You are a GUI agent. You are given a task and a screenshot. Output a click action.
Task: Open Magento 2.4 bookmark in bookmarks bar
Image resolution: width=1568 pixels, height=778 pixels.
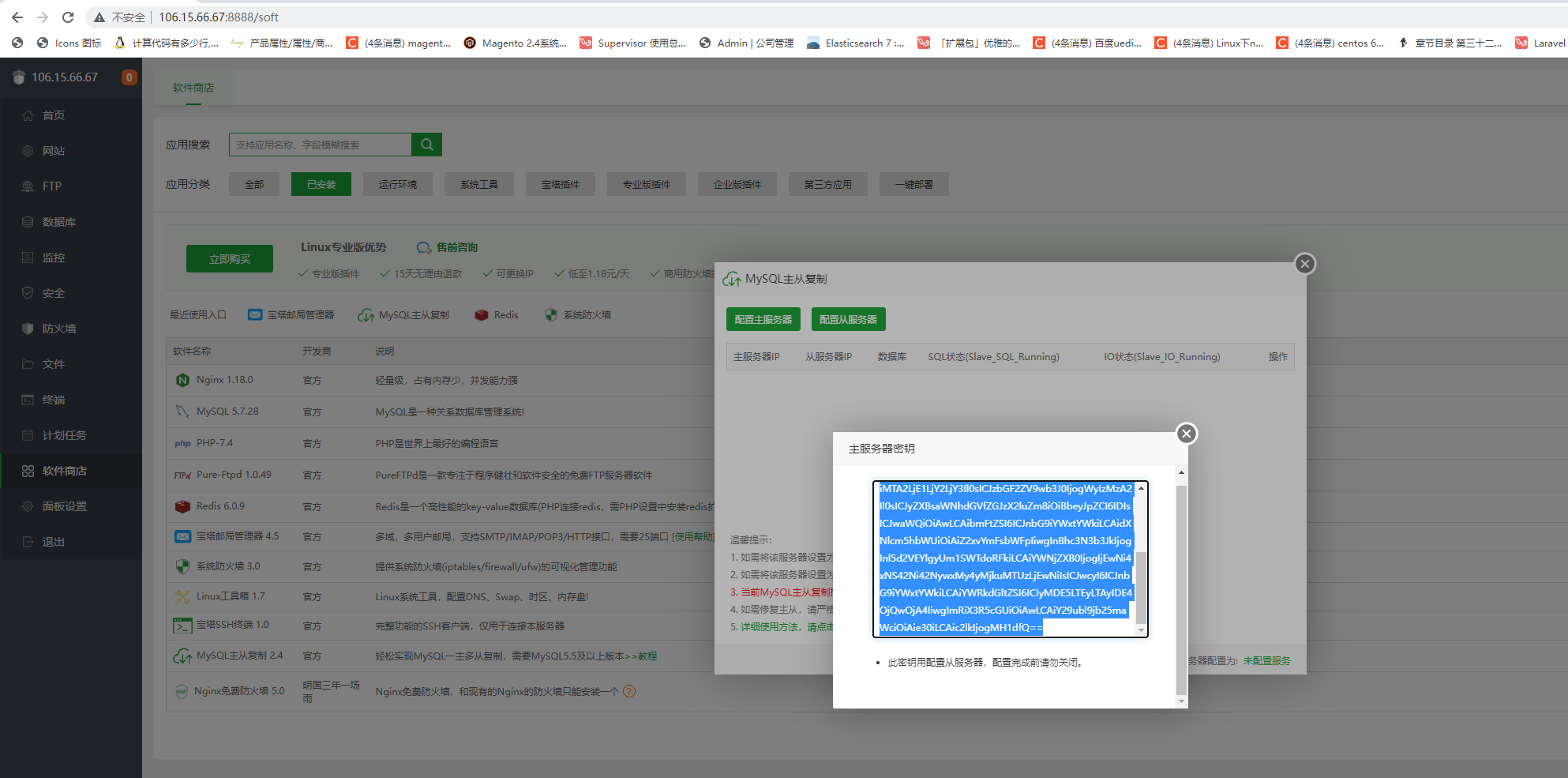[x=515, y=43]
